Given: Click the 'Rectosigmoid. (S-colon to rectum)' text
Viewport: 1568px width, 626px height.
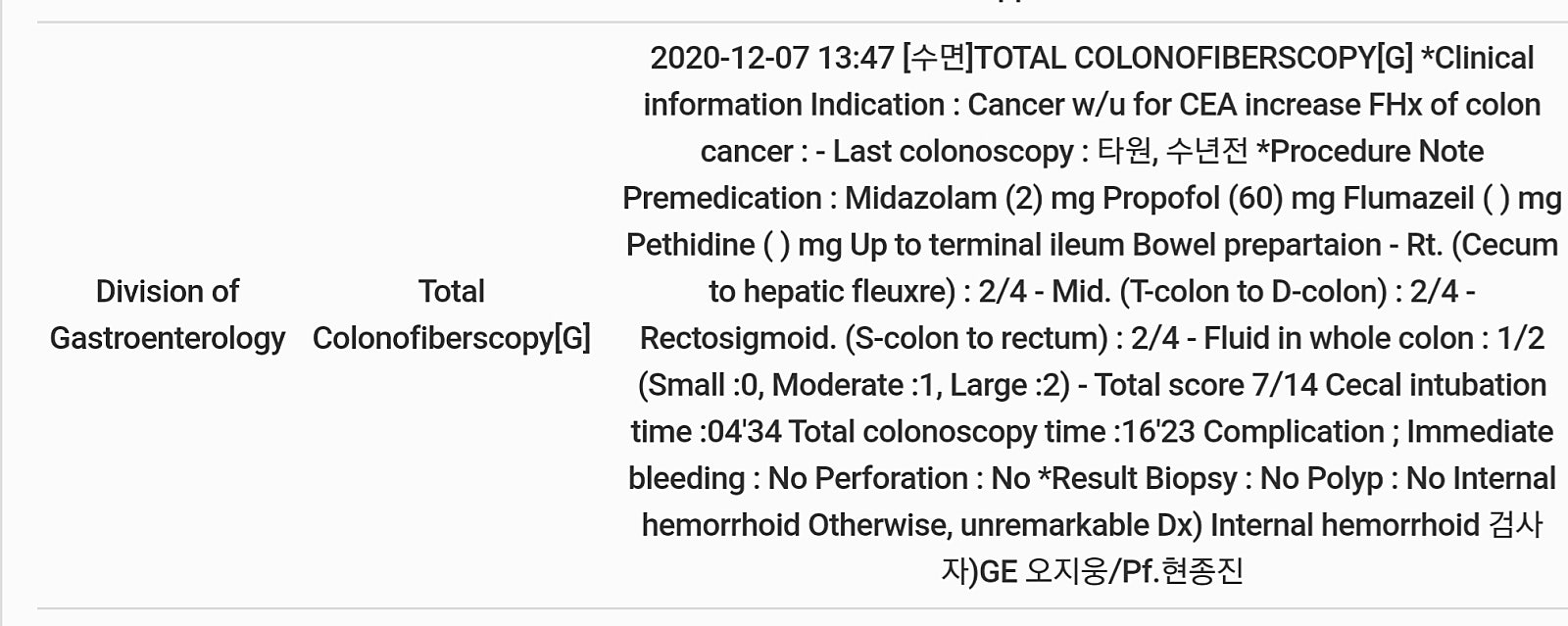Looking at the screenshot, I should 874,338.
